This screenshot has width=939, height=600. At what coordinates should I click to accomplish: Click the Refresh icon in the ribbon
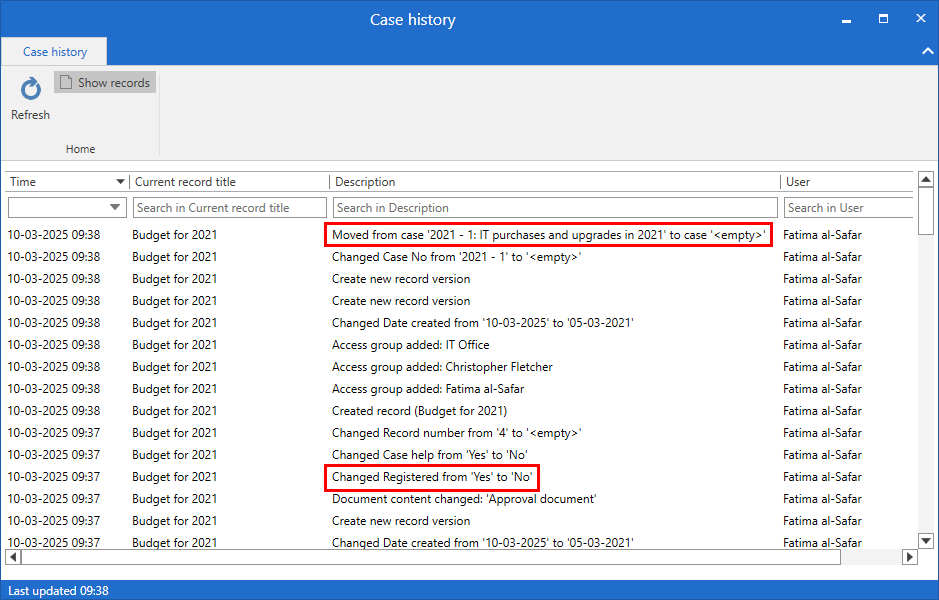[30, 90]
